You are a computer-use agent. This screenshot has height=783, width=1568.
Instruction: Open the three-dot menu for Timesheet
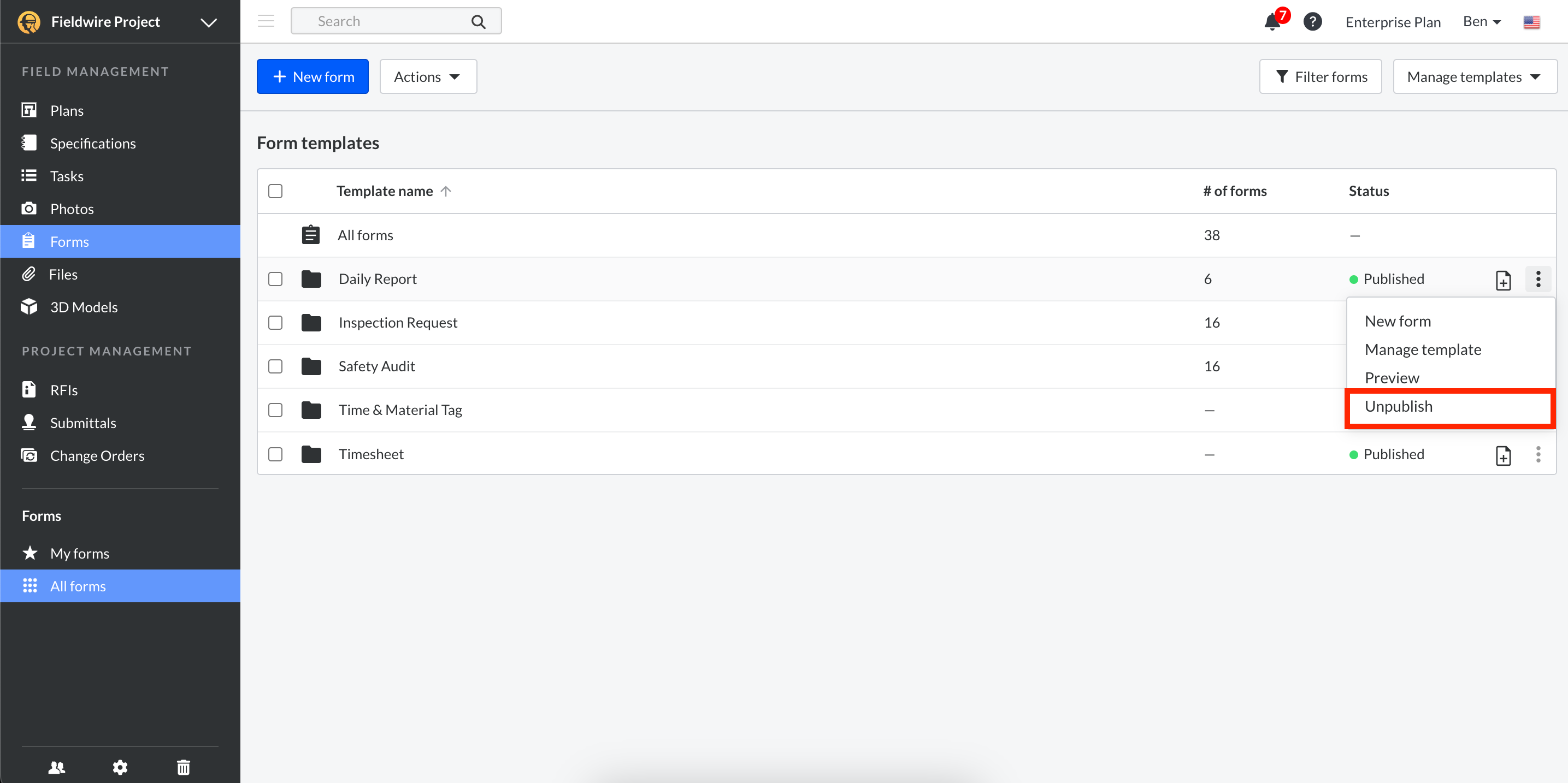click(1537, 454)
